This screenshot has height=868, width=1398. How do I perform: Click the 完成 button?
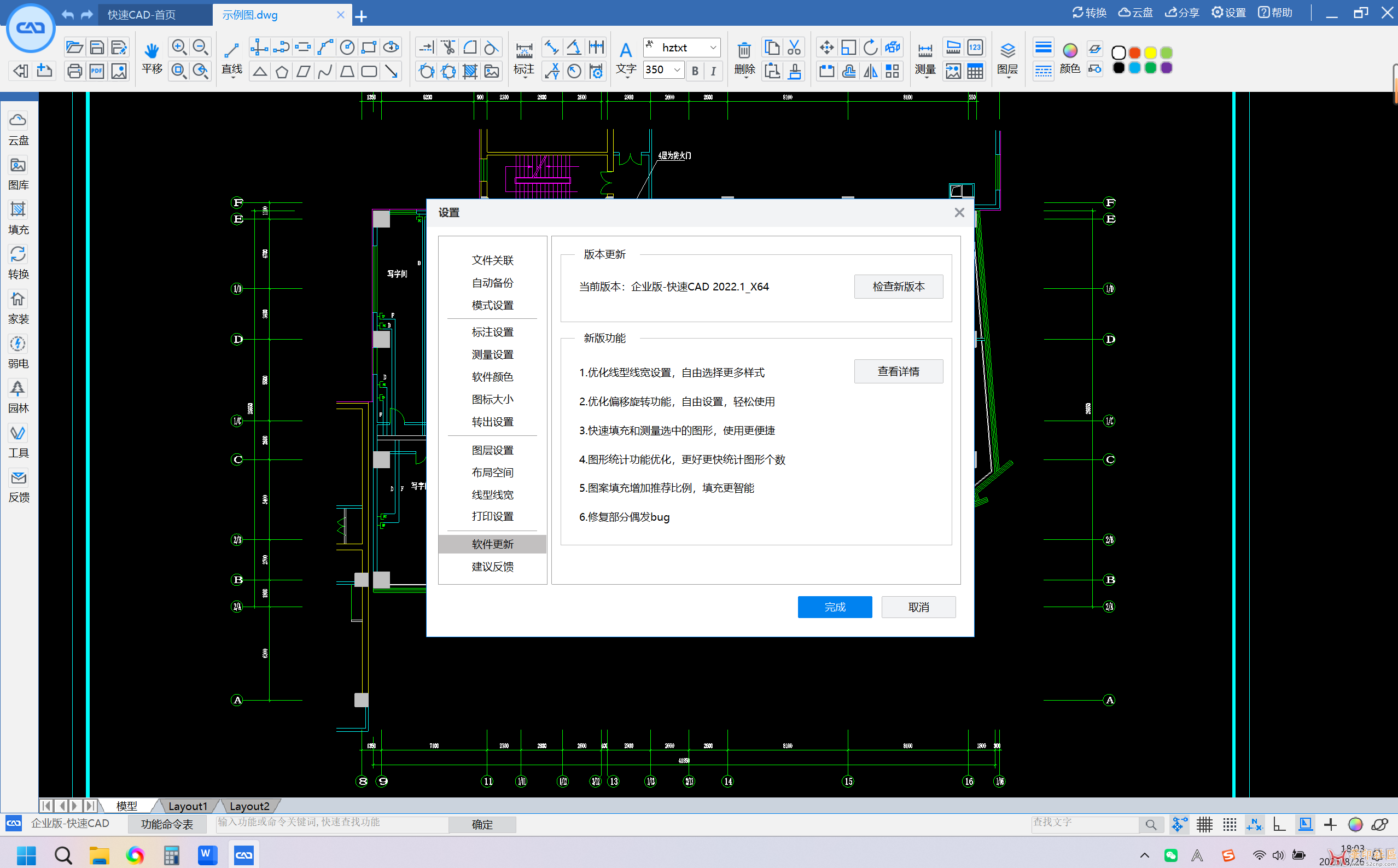835,606
